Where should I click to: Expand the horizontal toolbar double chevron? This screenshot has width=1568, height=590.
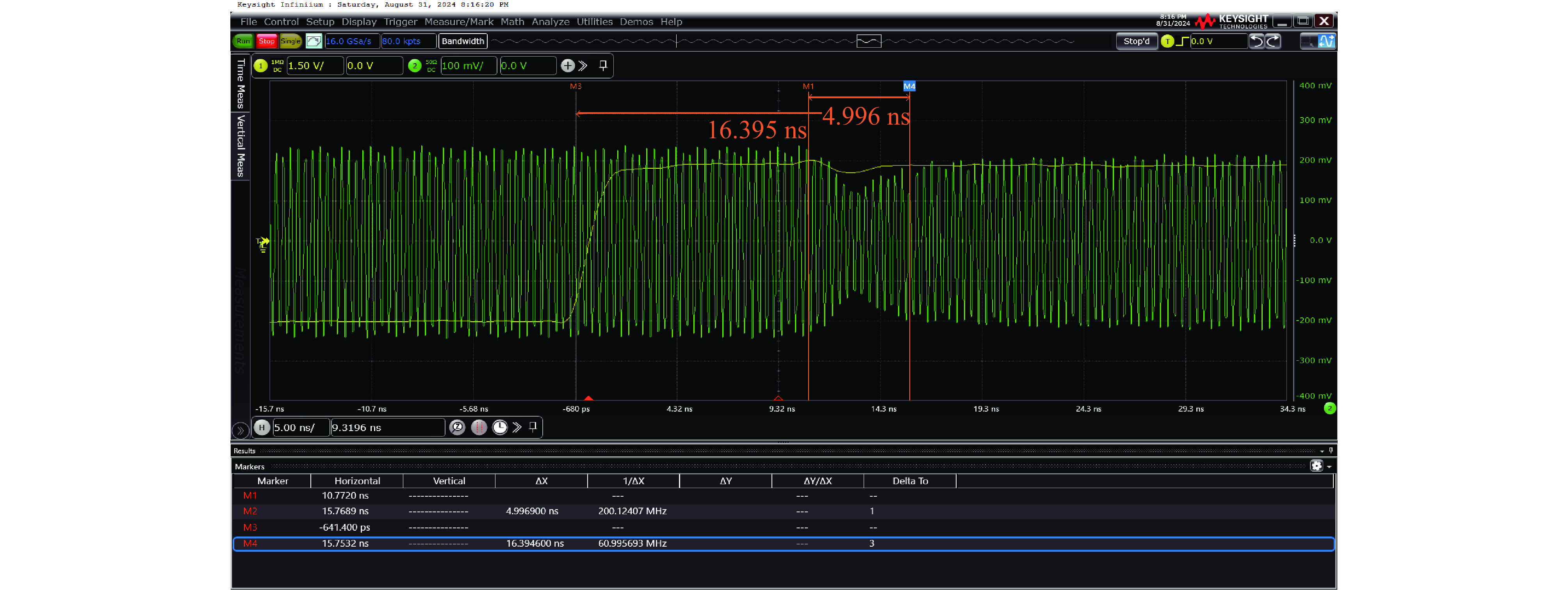[517, 428]
